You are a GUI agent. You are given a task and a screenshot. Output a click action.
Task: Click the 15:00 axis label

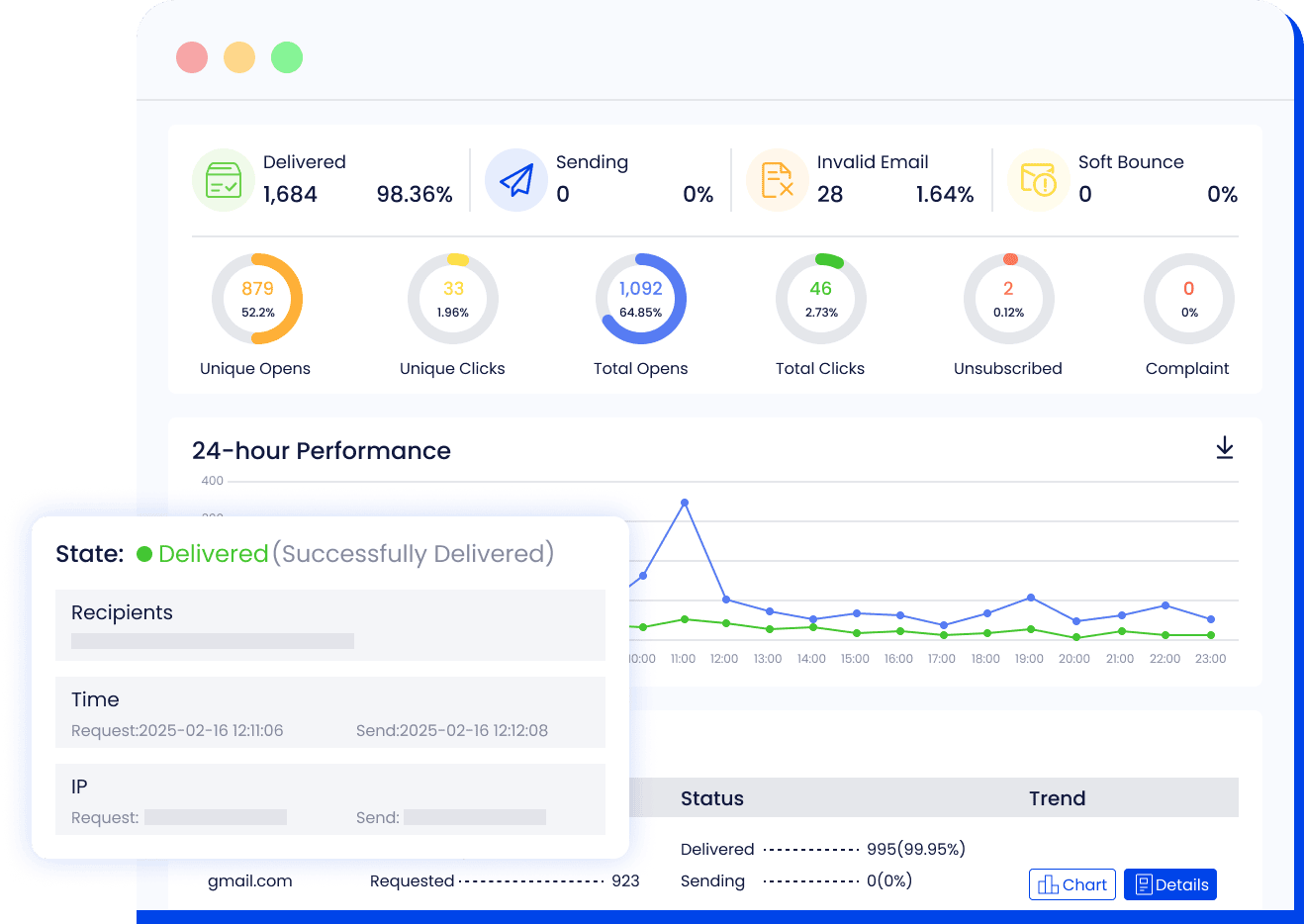[855, 659]
